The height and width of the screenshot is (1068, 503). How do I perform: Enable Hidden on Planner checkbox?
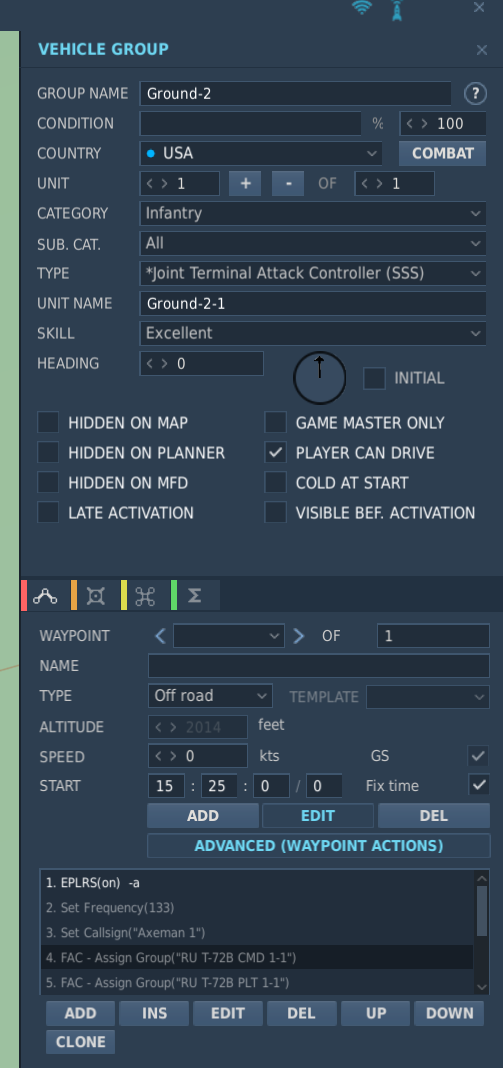click(x=48, y=452)
